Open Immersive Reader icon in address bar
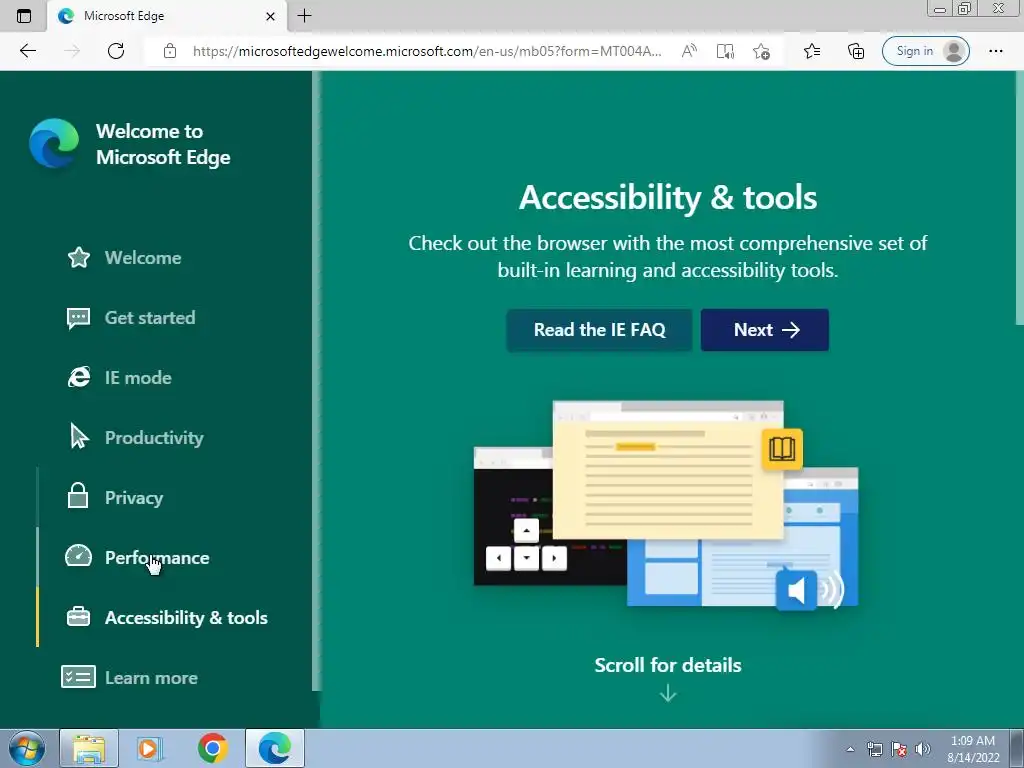 725,51
